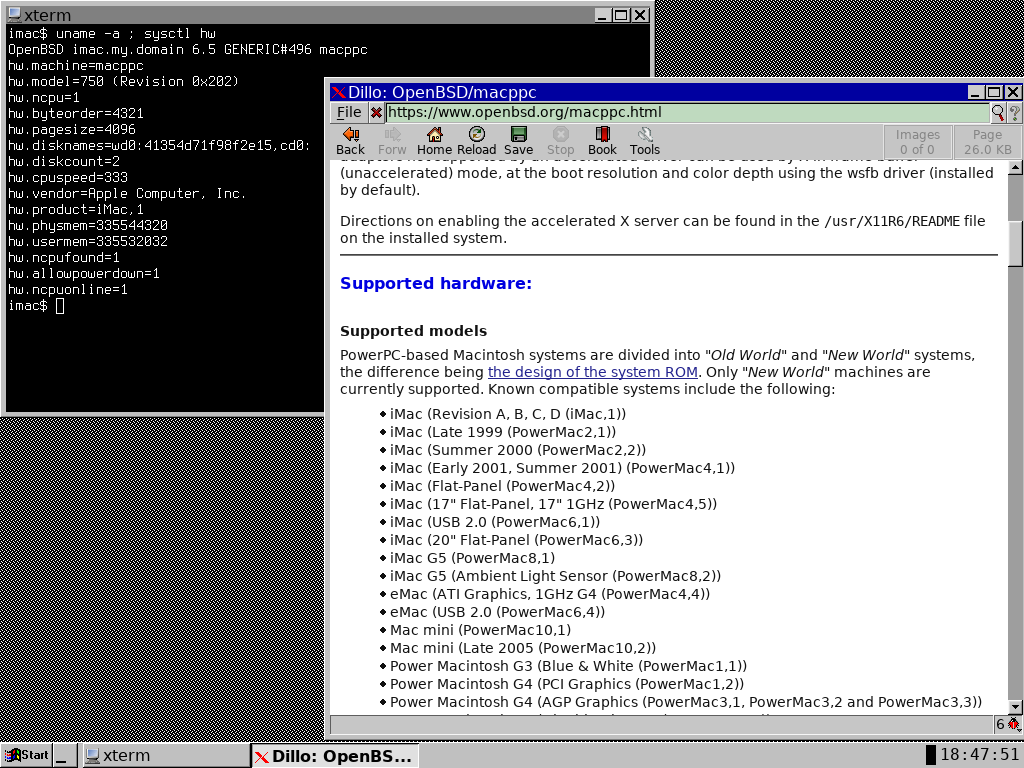Click the Dillo scrollbar up arrow
Screen dimensions: 1024x768
point(1015,168)
